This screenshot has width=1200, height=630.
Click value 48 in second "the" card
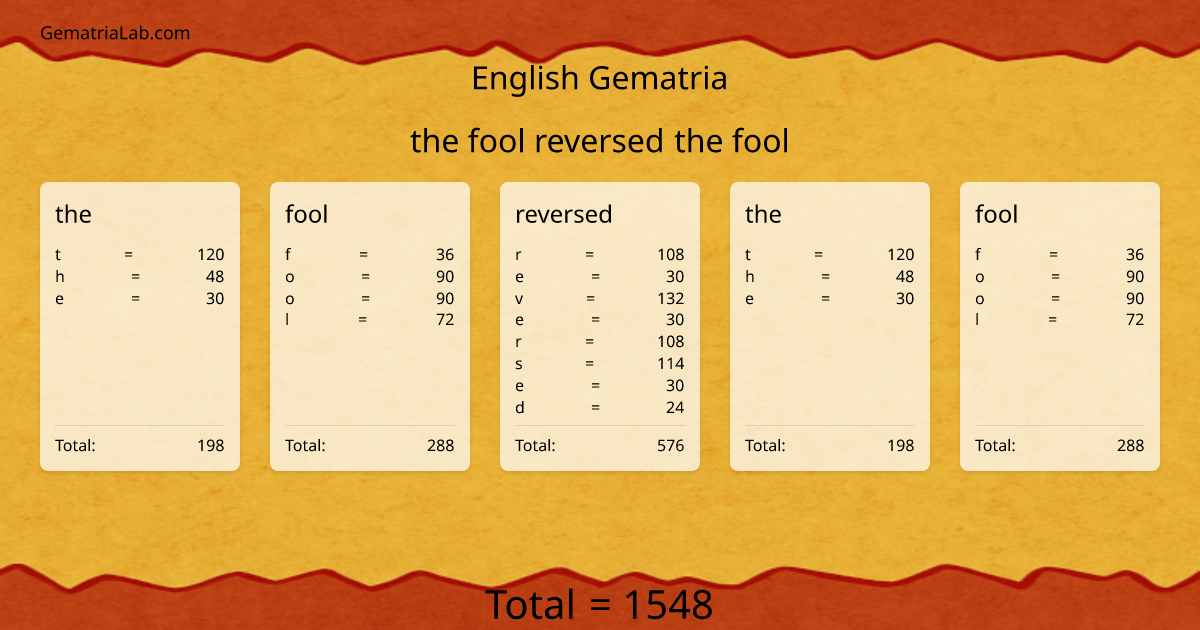(904, 277)
